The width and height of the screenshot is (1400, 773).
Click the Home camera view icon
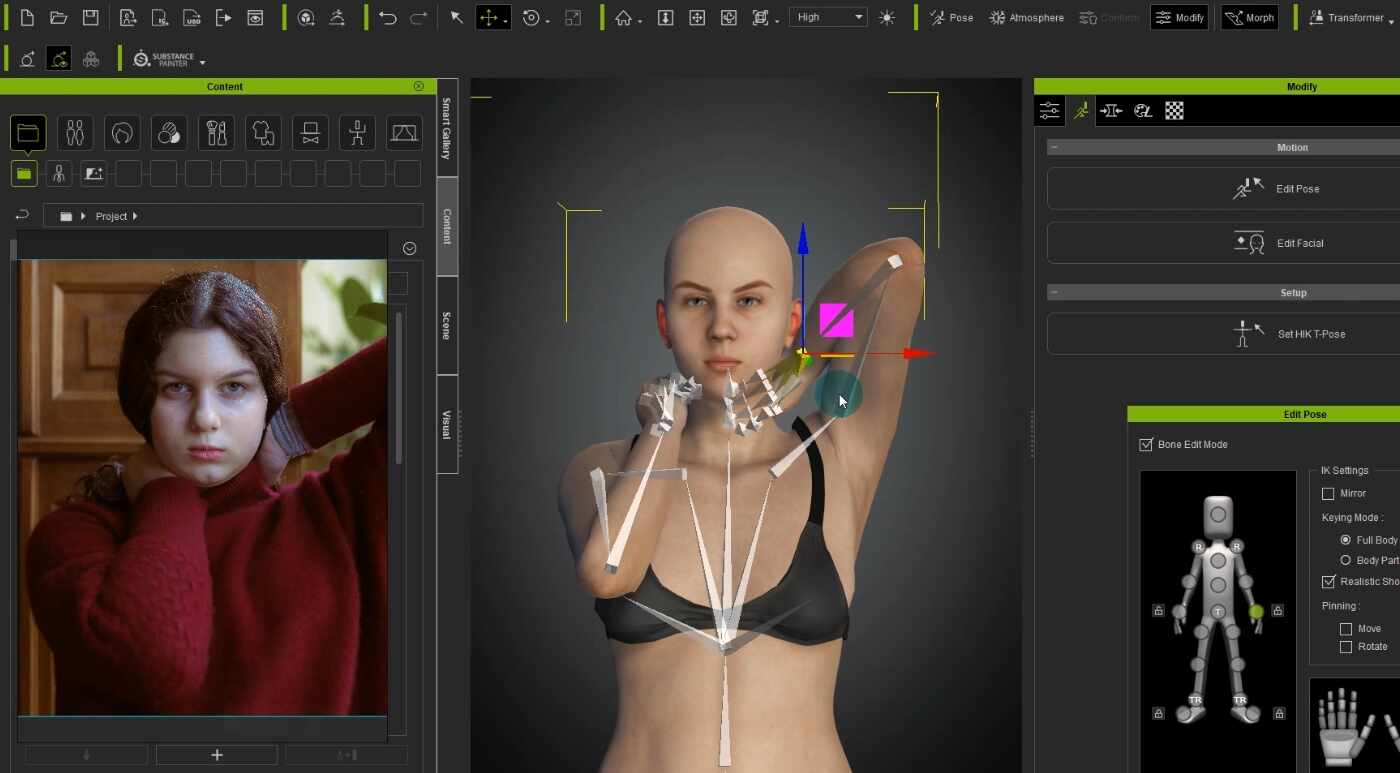point(623,18)
